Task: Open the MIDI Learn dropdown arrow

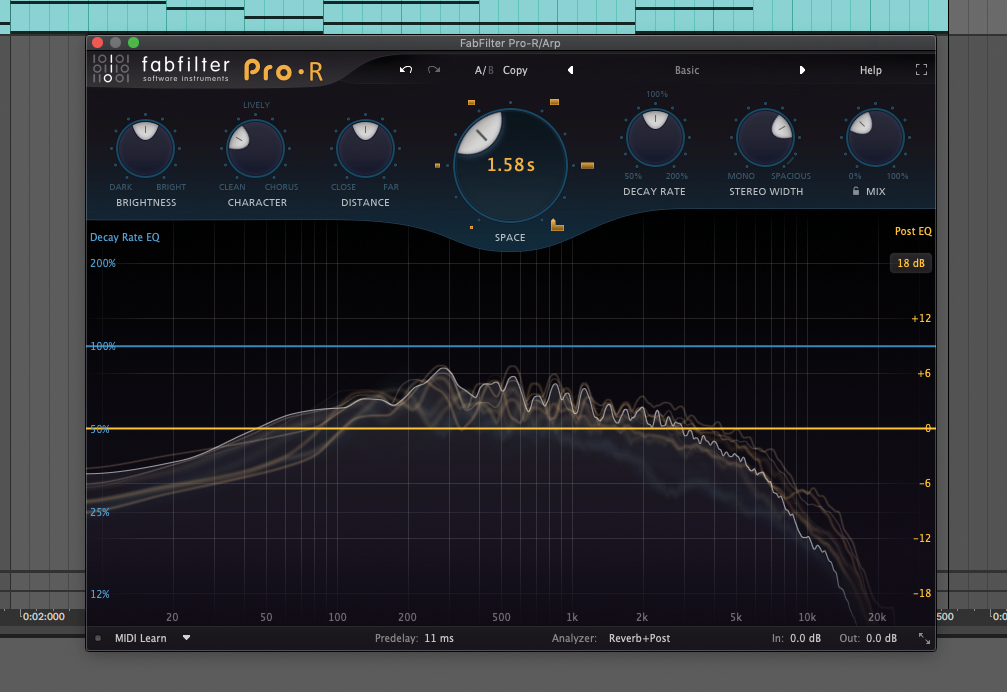Action: [x=186, y=638]
